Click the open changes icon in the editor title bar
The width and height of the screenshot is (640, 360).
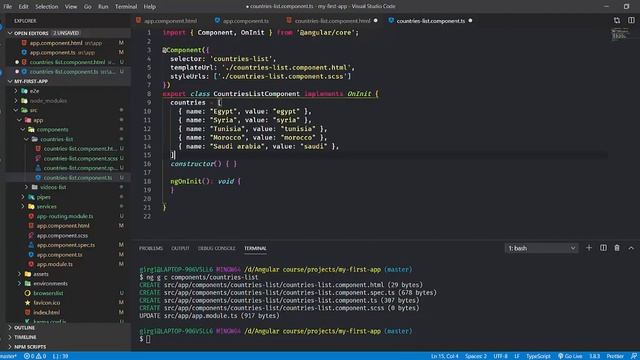[617, 20]
